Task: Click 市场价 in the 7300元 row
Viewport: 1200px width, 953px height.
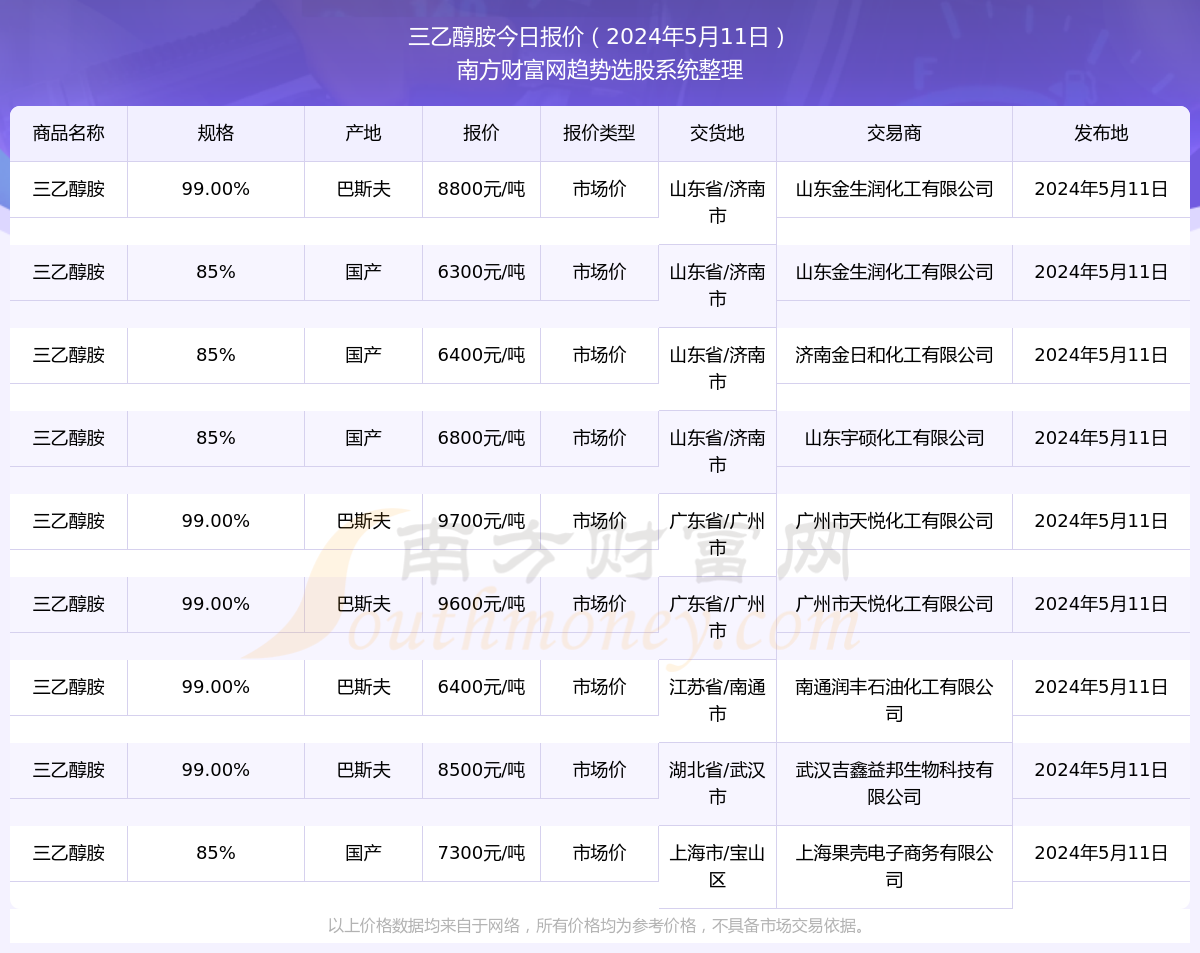Action: (x=599, y=852)
